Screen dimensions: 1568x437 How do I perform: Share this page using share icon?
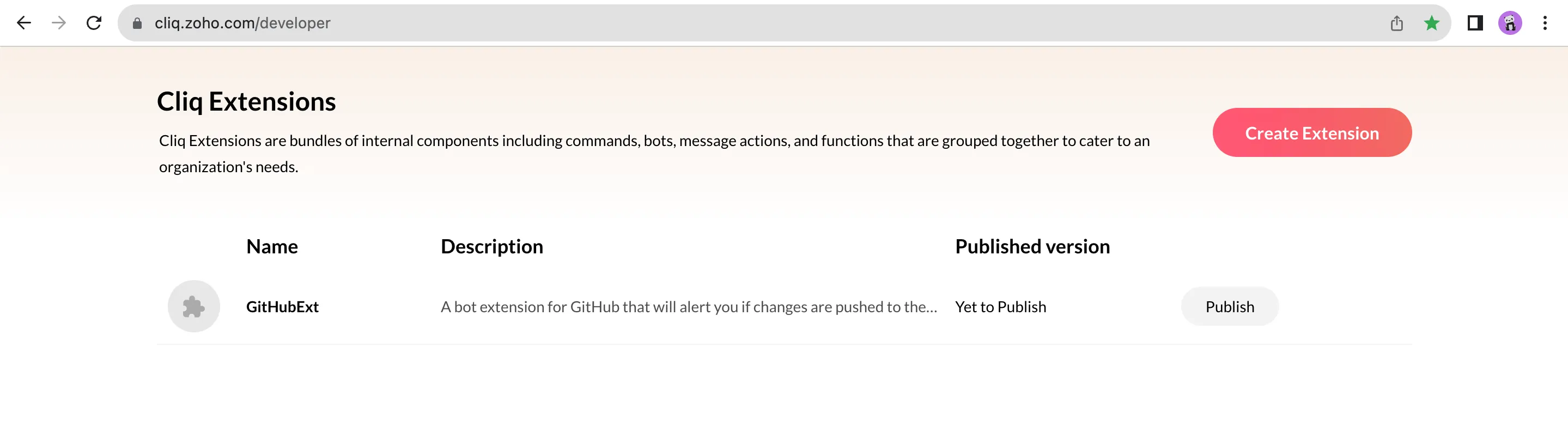click(1396, 23)
